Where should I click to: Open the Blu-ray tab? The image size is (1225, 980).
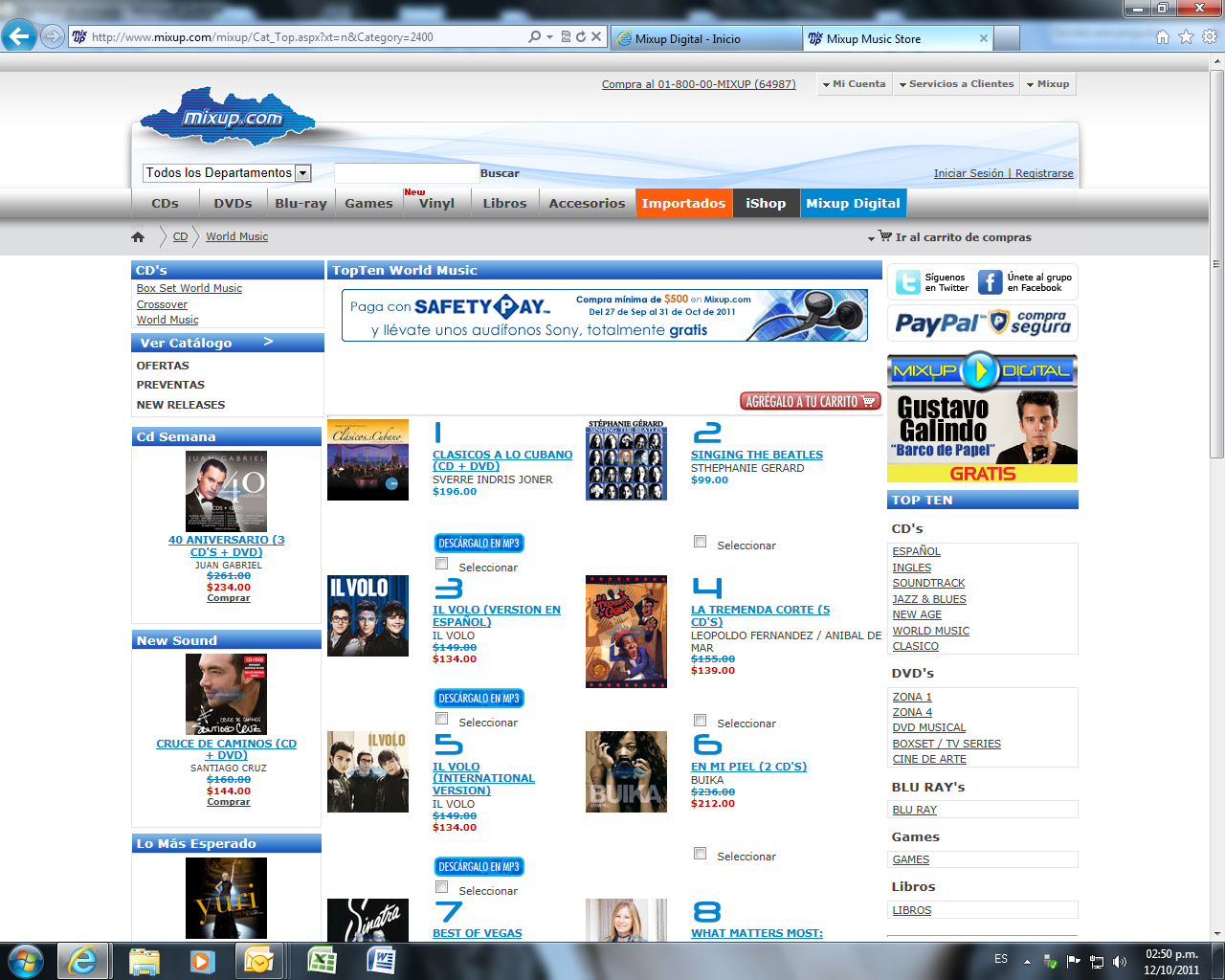coord(301,203)
